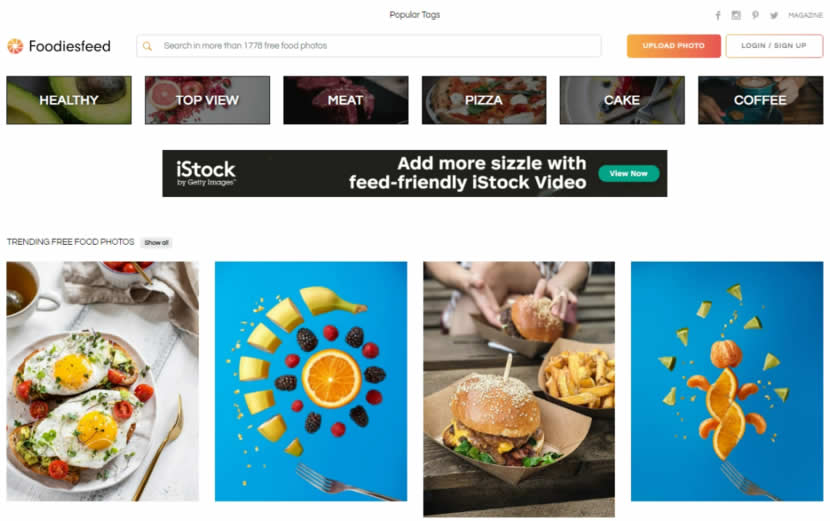Screen dimensions: 830x521
Task: Open the Magazine link
Action: click(805, 15)
